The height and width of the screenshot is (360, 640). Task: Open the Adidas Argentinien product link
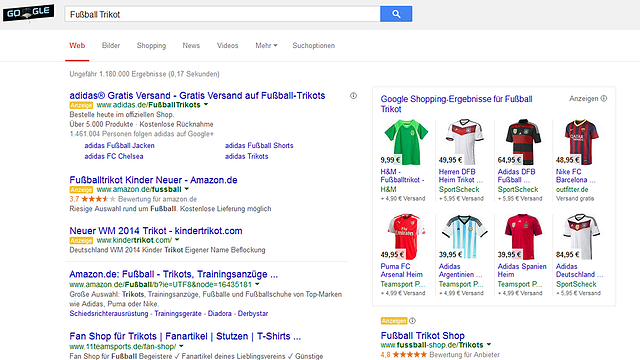coord(460,271)
